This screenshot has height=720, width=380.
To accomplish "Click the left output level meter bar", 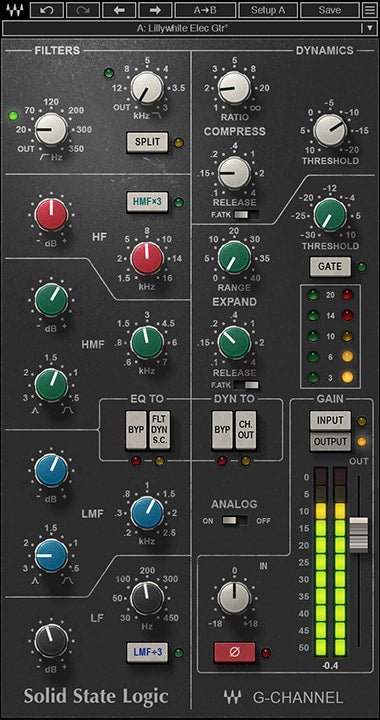I will coord(321,562).
